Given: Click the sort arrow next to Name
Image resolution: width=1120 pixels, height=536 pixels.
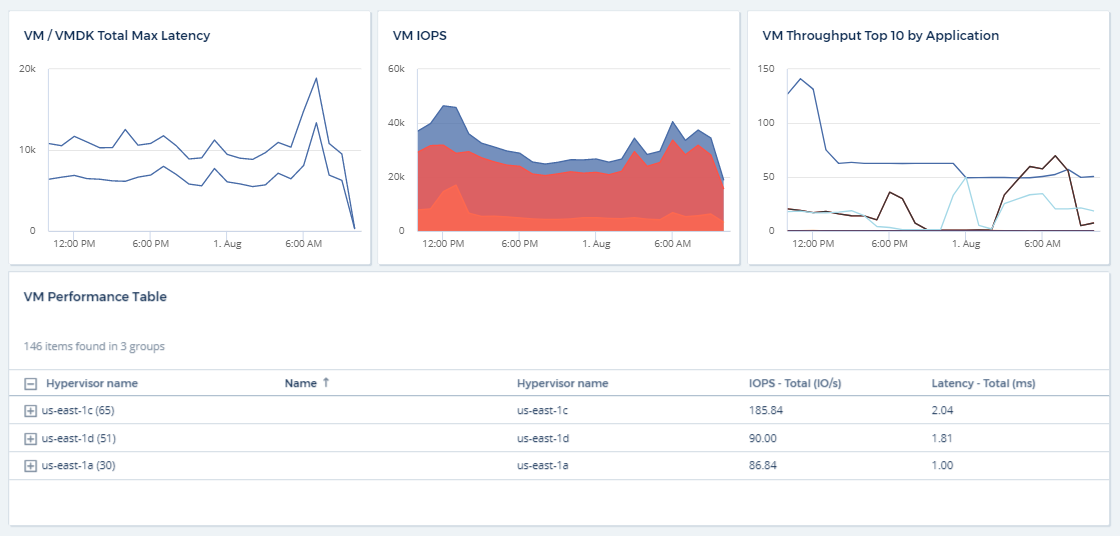Looking at the screenshot, I should point(326,383).
